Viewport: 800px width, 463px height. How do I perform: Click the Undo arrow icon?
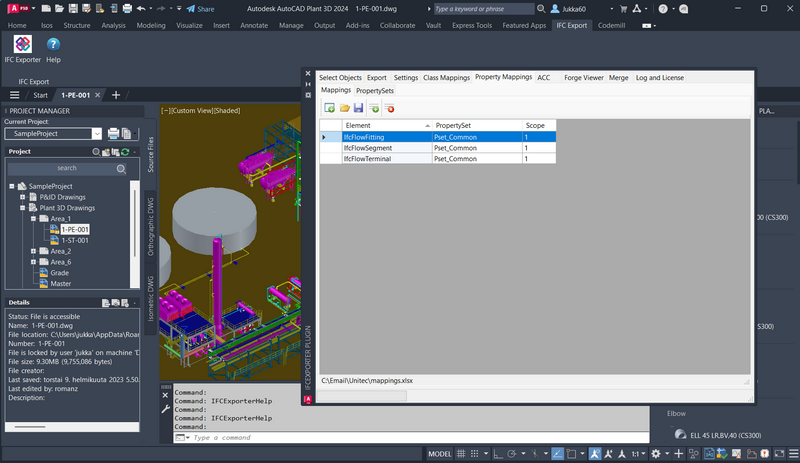coord(141,9)
